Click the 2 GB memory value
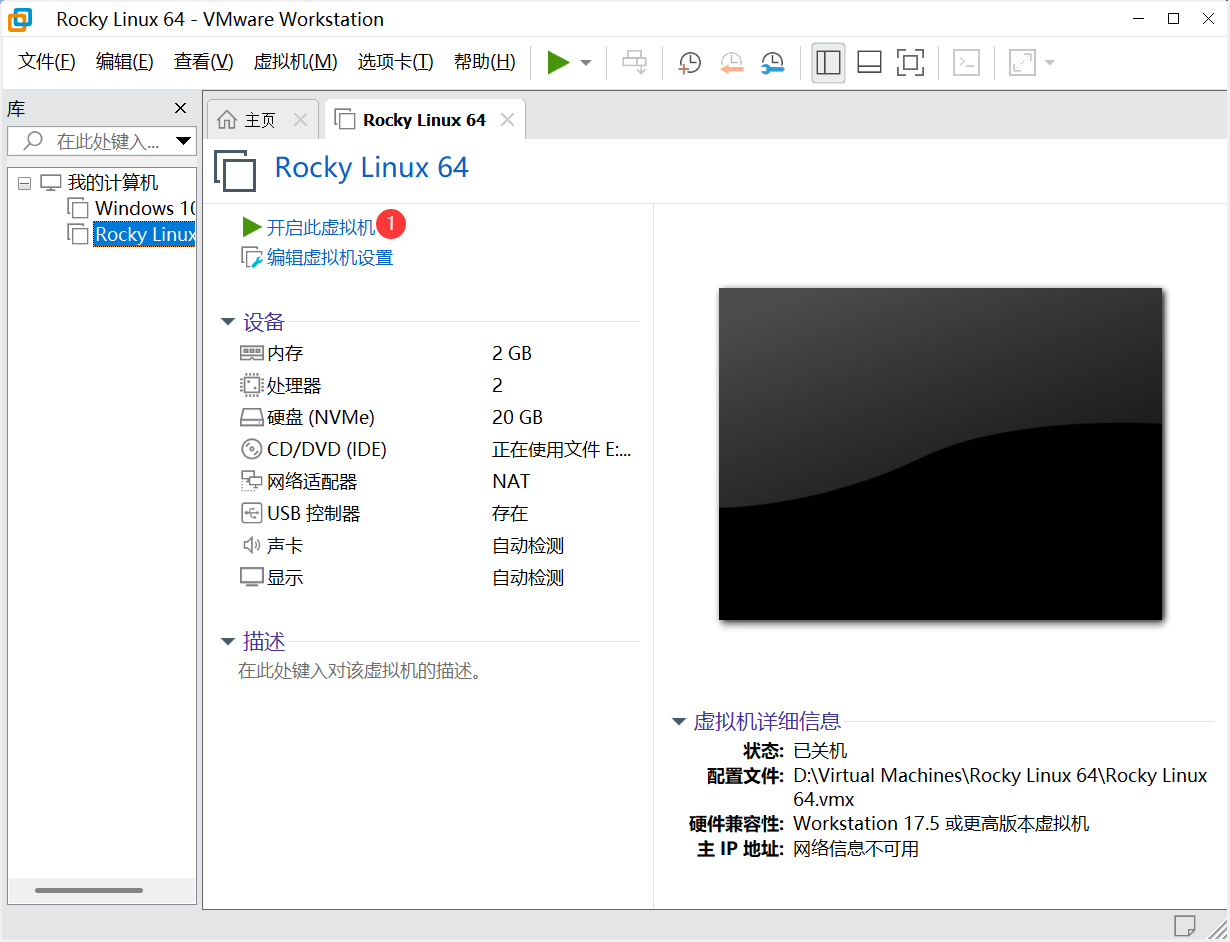 pos(512,353)
